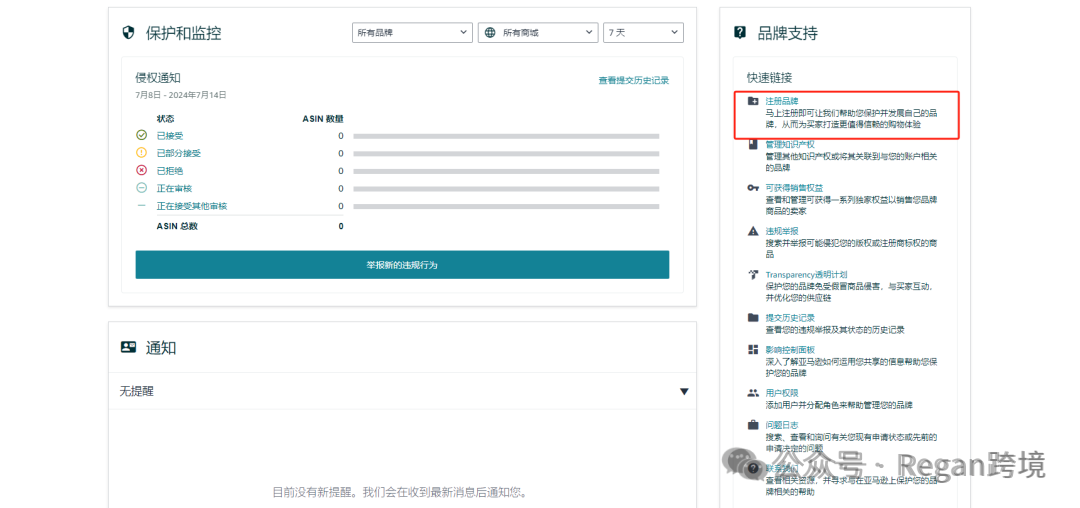Open the 正在接受其他审核 status link
The width and height of the screenshot is (1080, 508).
(x=191, y=206)
